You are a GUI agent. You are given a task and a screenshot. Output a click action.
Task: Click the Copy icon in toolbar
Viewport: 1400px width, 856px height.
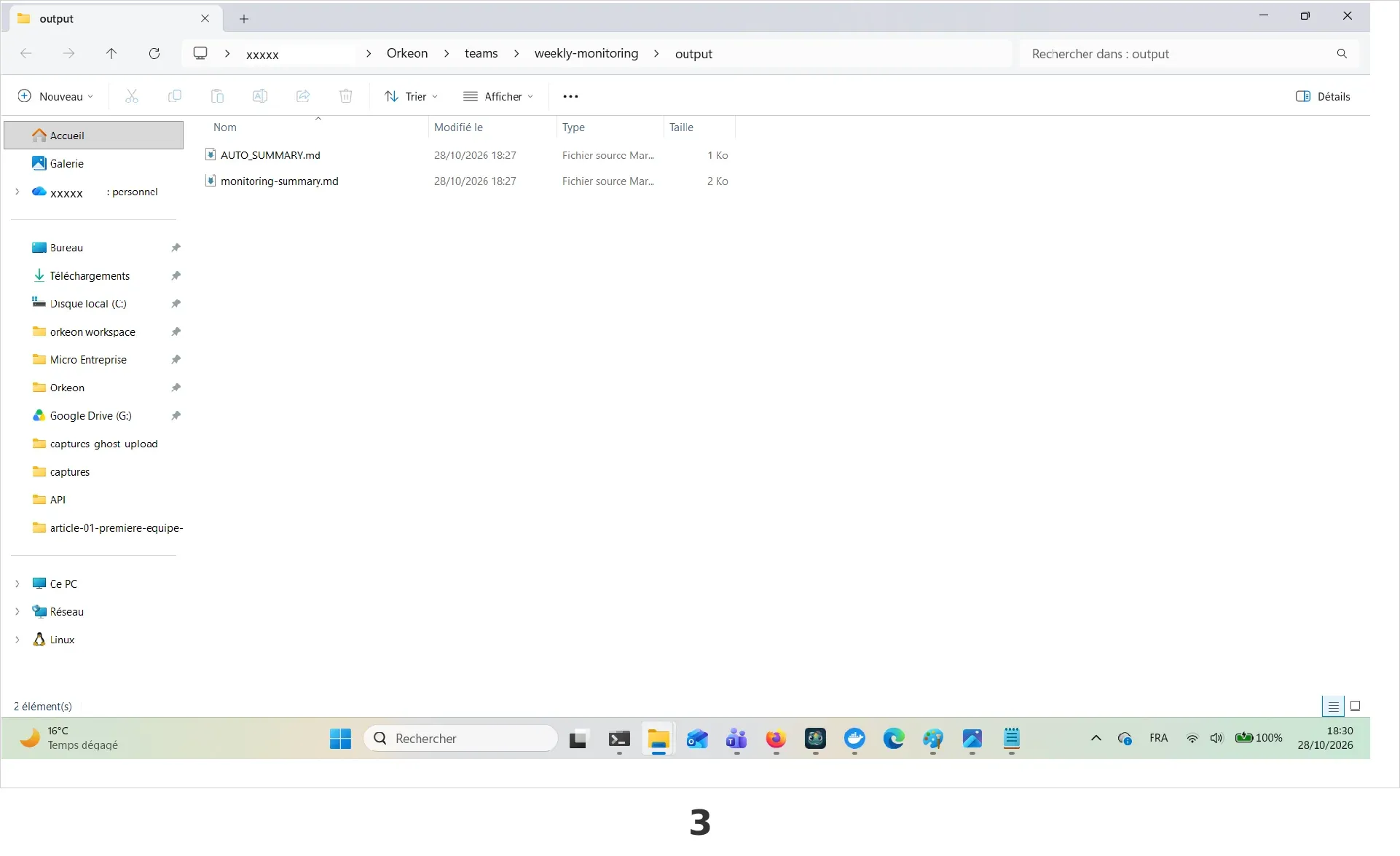pos(175,96)
